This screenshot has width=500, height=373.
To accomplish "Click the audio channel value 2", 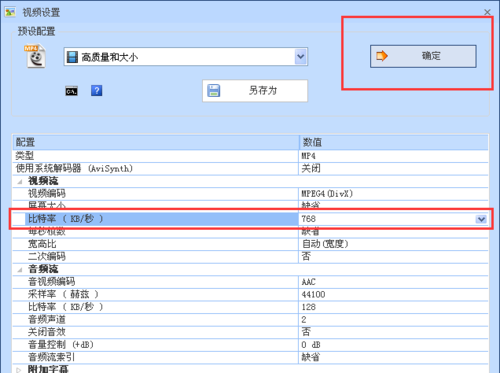I will click(x=393, y=320).
